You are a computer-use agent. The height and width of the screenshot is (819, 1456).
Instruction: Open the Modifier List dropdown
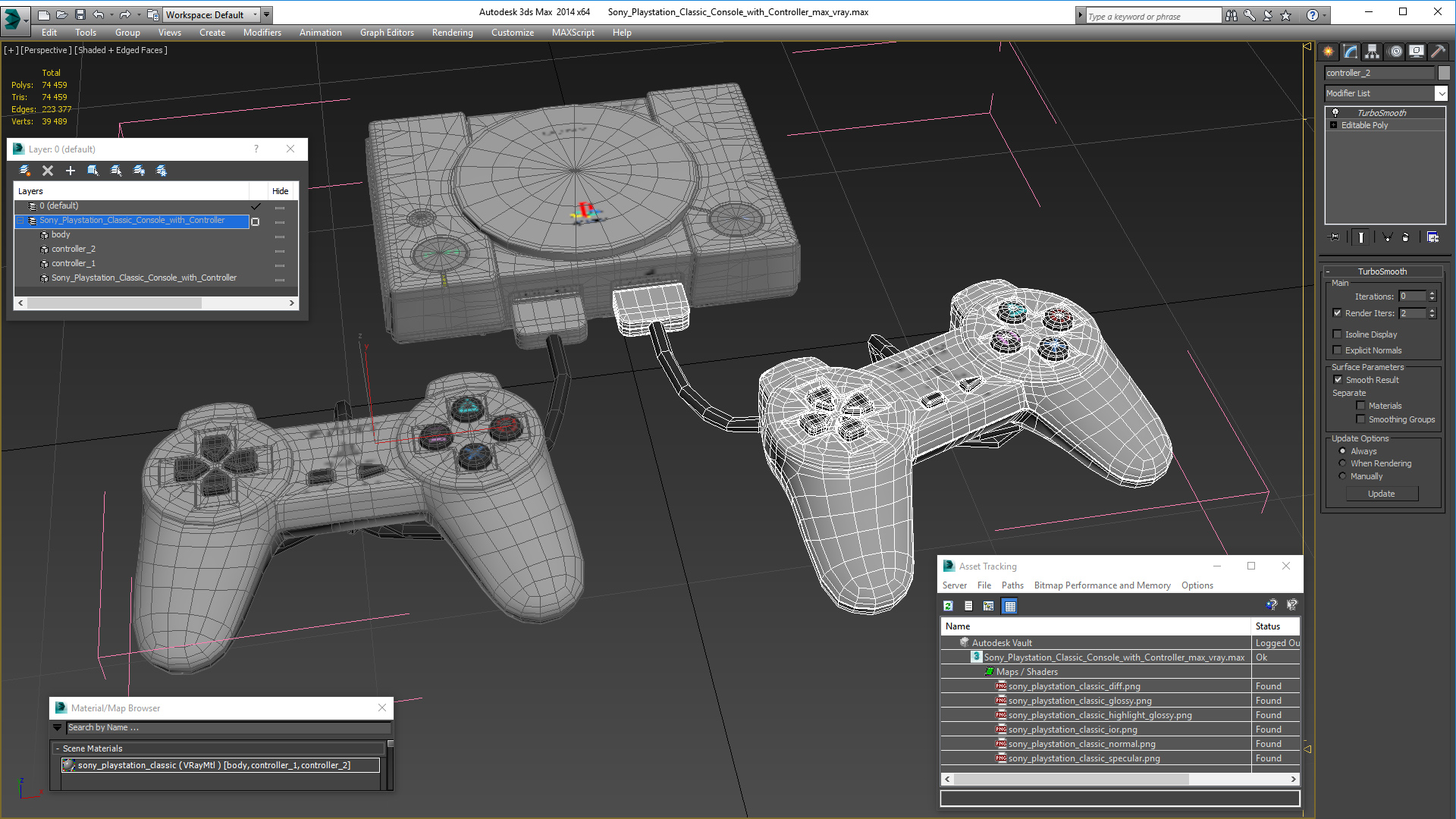[1441, 93]
